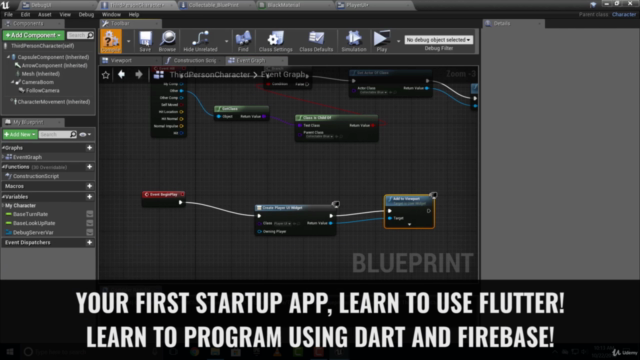The width and height of the screenshot is (640, 360).
Task: Click the search magnifier in My Blueprint
Action: tap(73, 134)
